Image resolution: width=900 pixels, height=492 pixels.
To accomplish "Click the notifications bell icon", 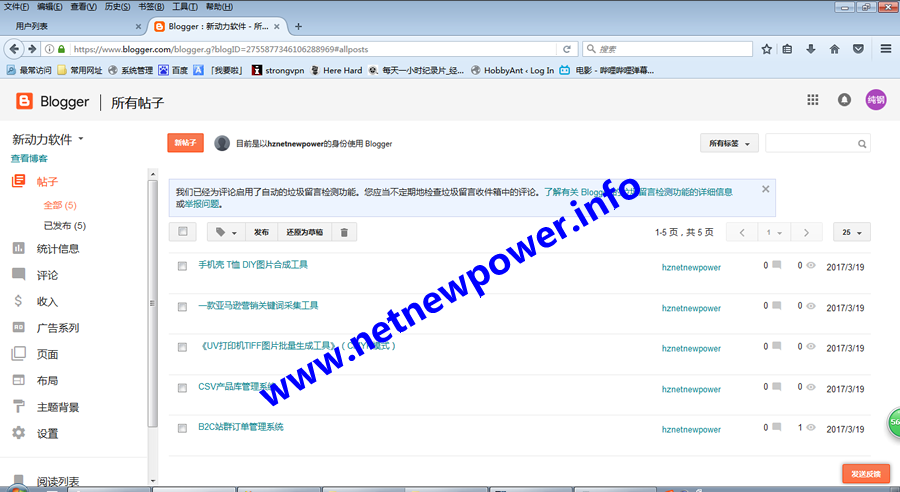I will 844,100.
